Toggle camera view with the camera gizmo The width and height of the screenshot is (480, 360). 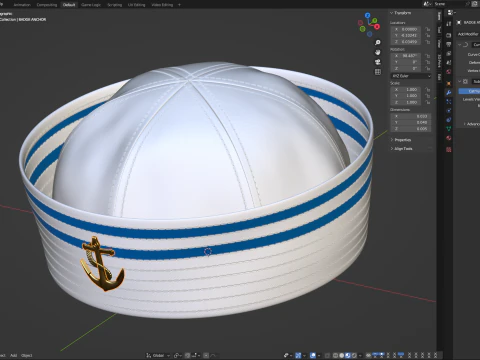point(378,62)
